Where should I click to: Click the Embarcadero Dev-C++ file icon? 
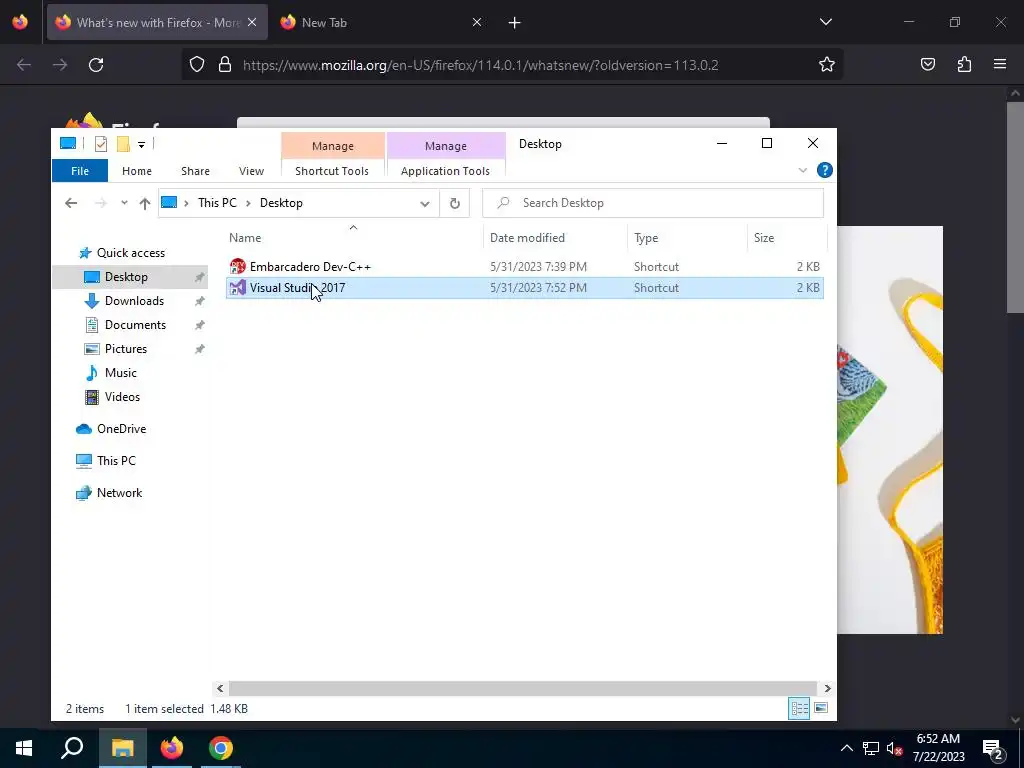(237, 266)
